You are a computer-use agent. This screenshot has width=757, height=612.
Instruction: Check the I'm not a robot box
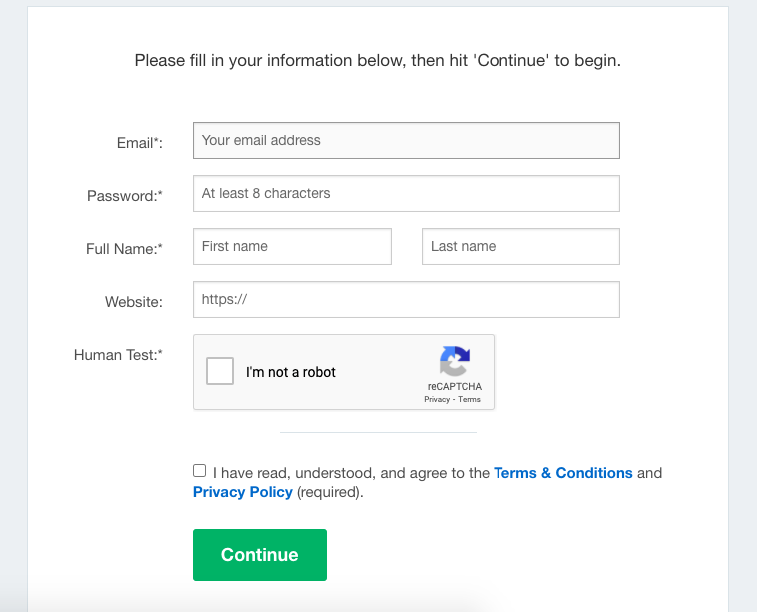point(220,372)
